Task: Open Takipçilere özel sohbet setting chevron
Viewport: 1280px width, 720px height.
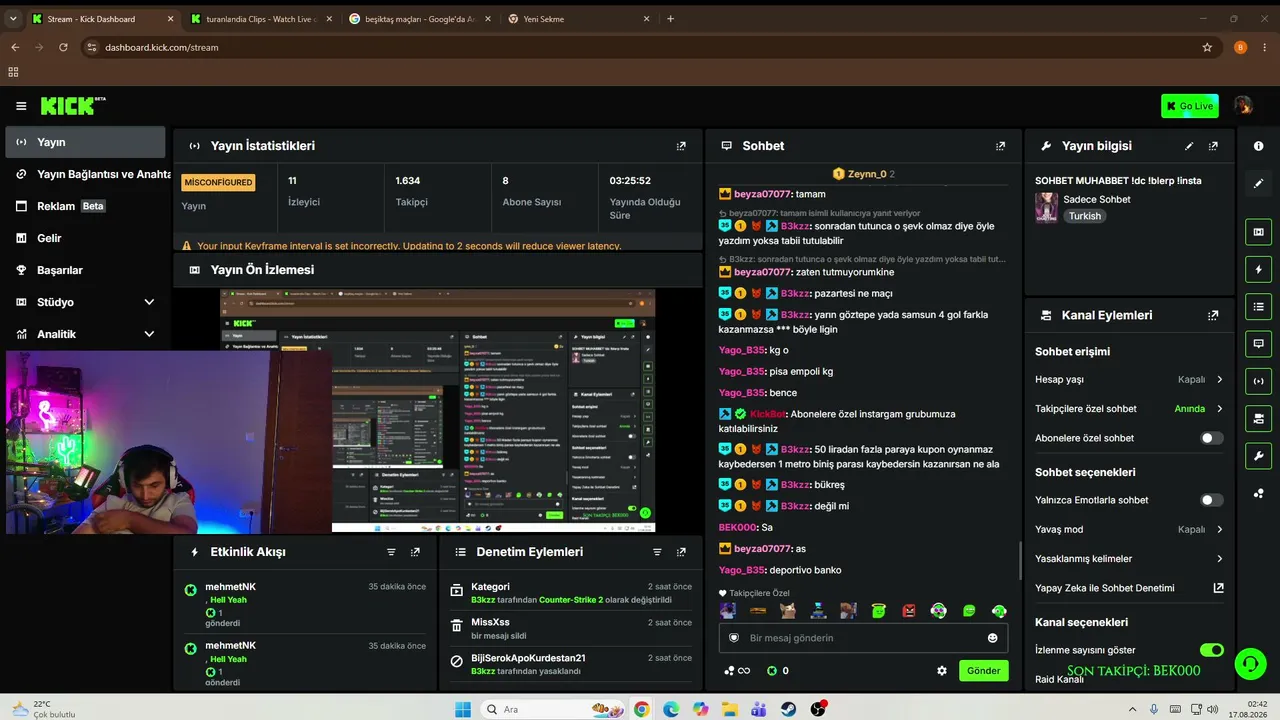Action: [1219, 409]
